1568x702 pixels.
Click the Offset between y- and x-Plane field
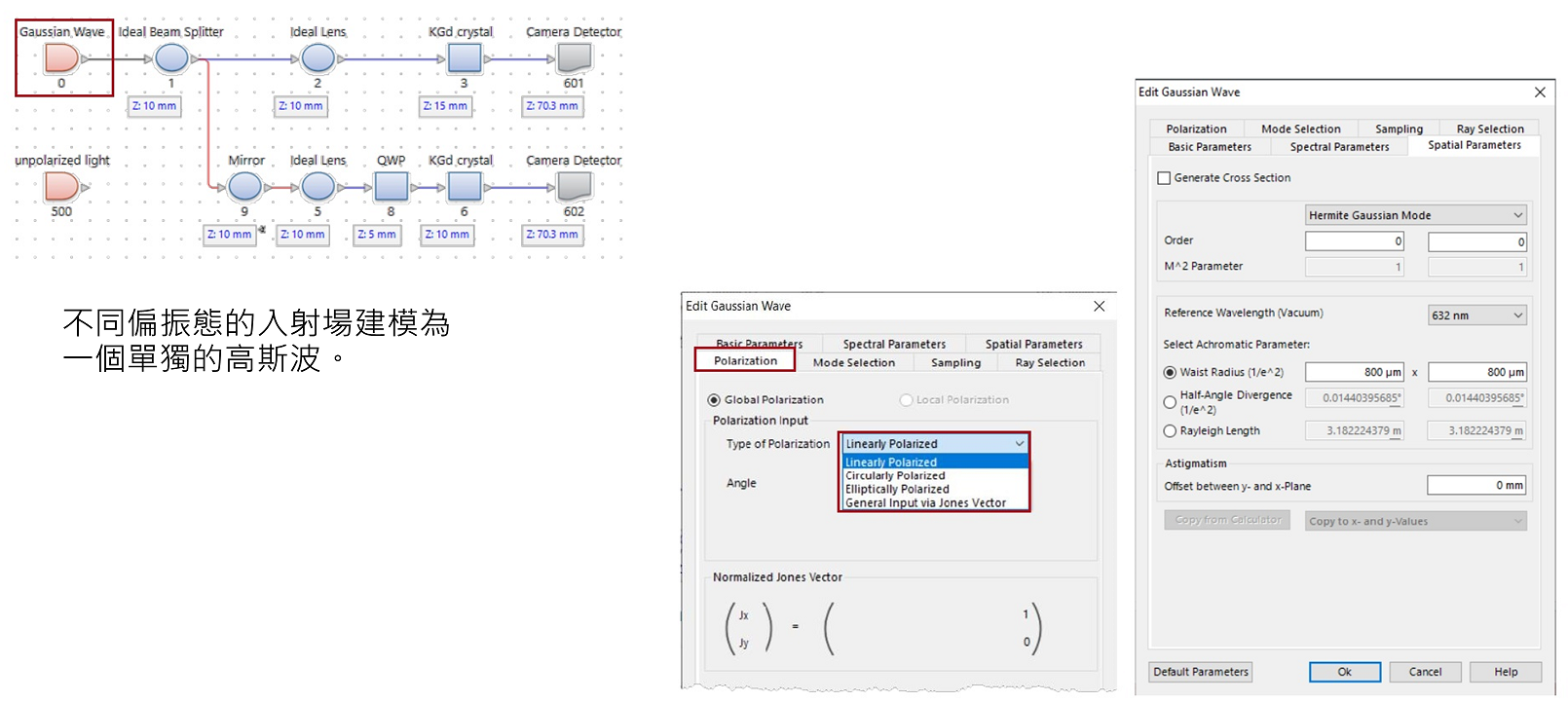1475,485
